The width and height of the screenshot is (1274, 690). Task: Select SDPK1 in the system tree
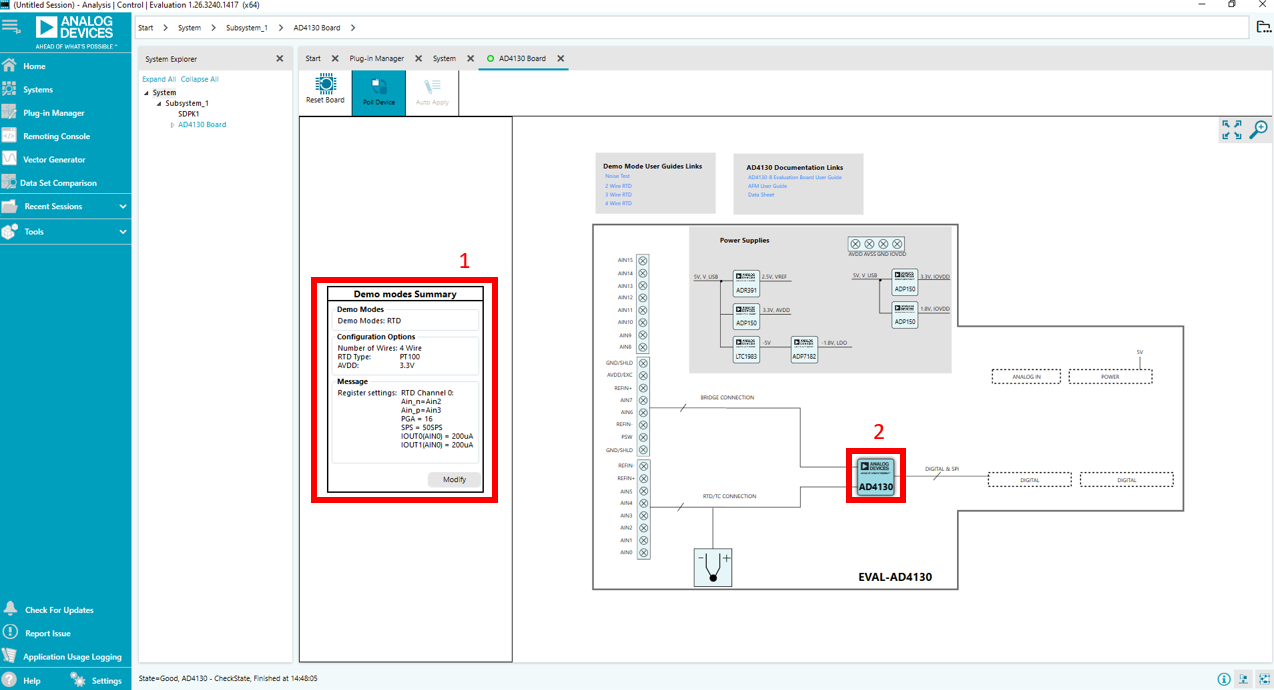(x=189, y=114)
